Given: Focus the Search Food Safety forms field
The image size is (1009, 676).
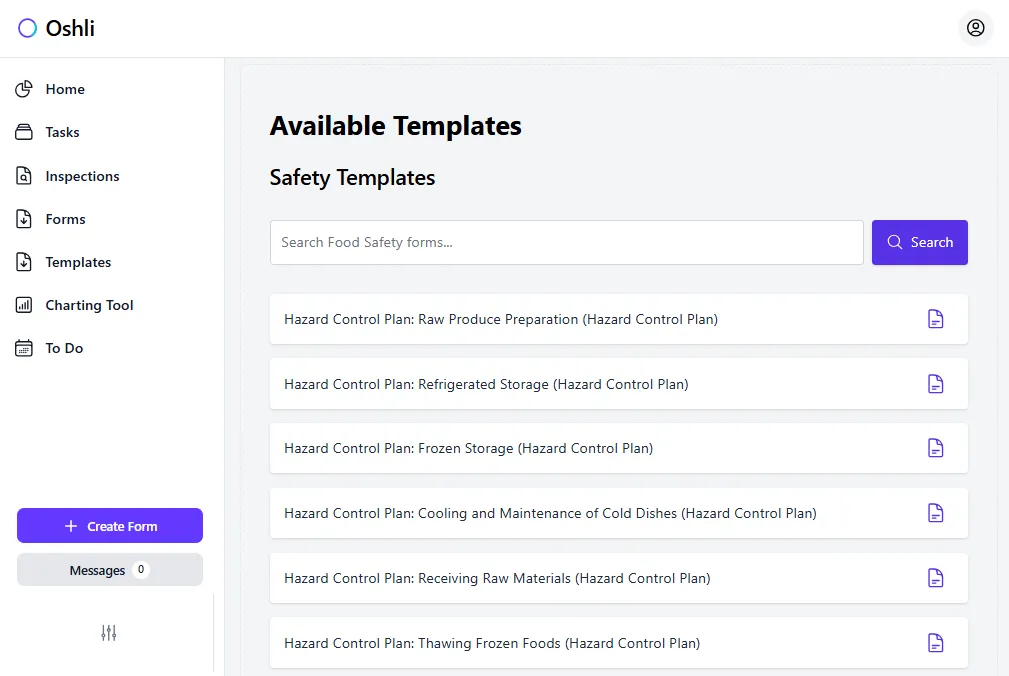Looking at the screenshot, I should click(566, 242).
